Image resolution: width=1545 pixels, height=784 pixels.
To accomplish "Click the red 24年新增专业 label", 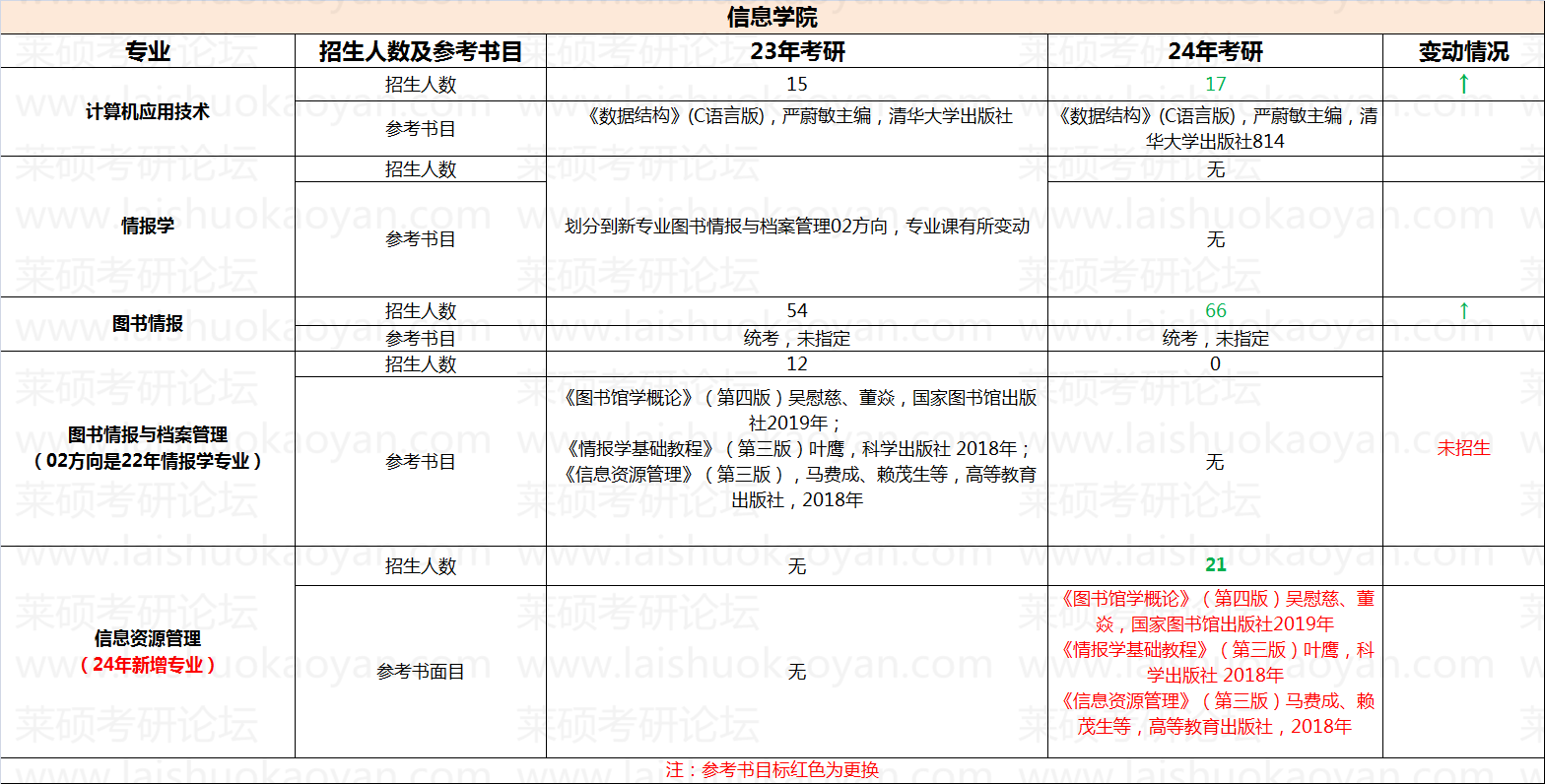I will coord(148,665).
